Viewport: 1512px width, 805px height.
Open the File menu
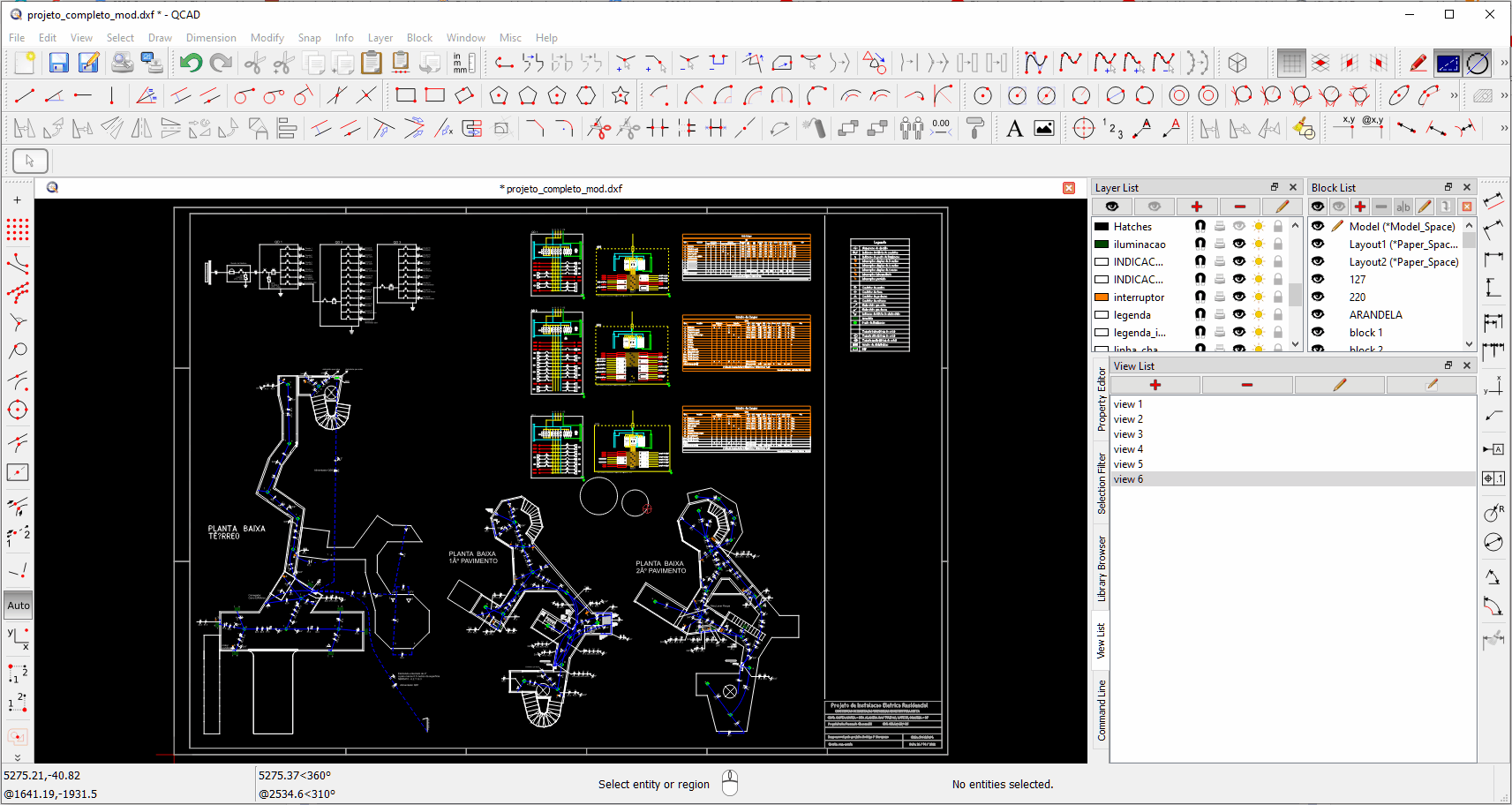click(17, 38)
